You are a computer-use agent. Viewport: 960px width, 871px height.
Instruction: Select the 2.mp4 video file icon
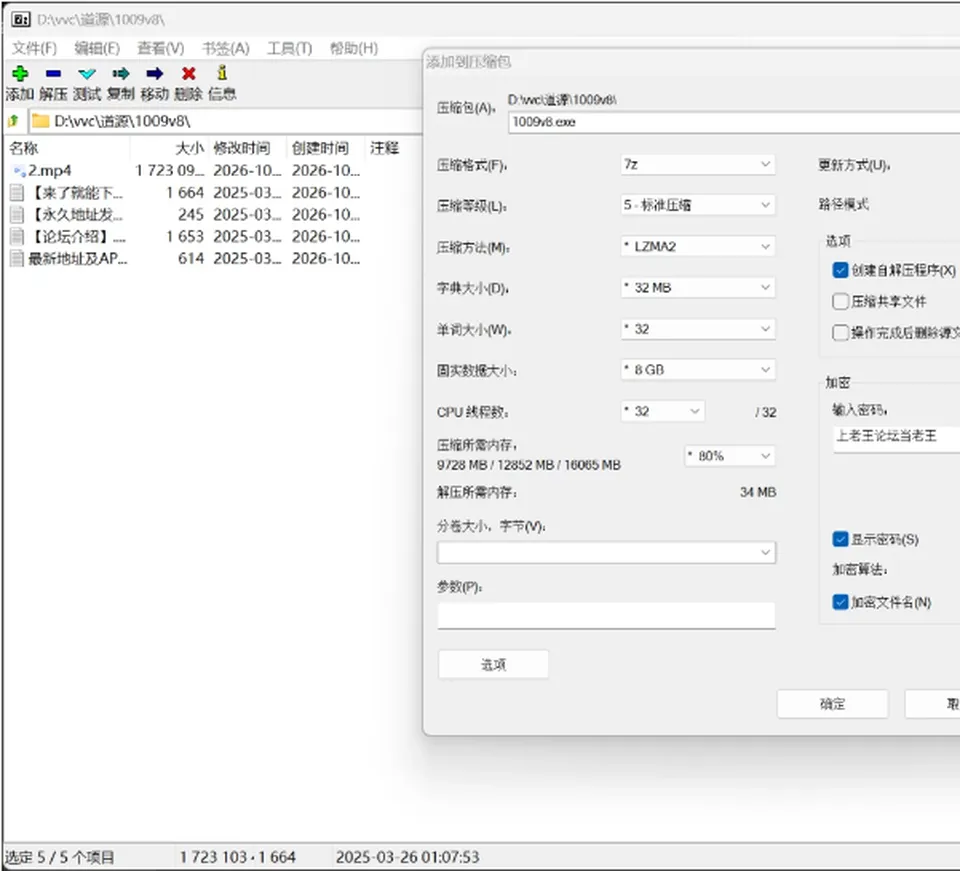click(x=20, y=171)
